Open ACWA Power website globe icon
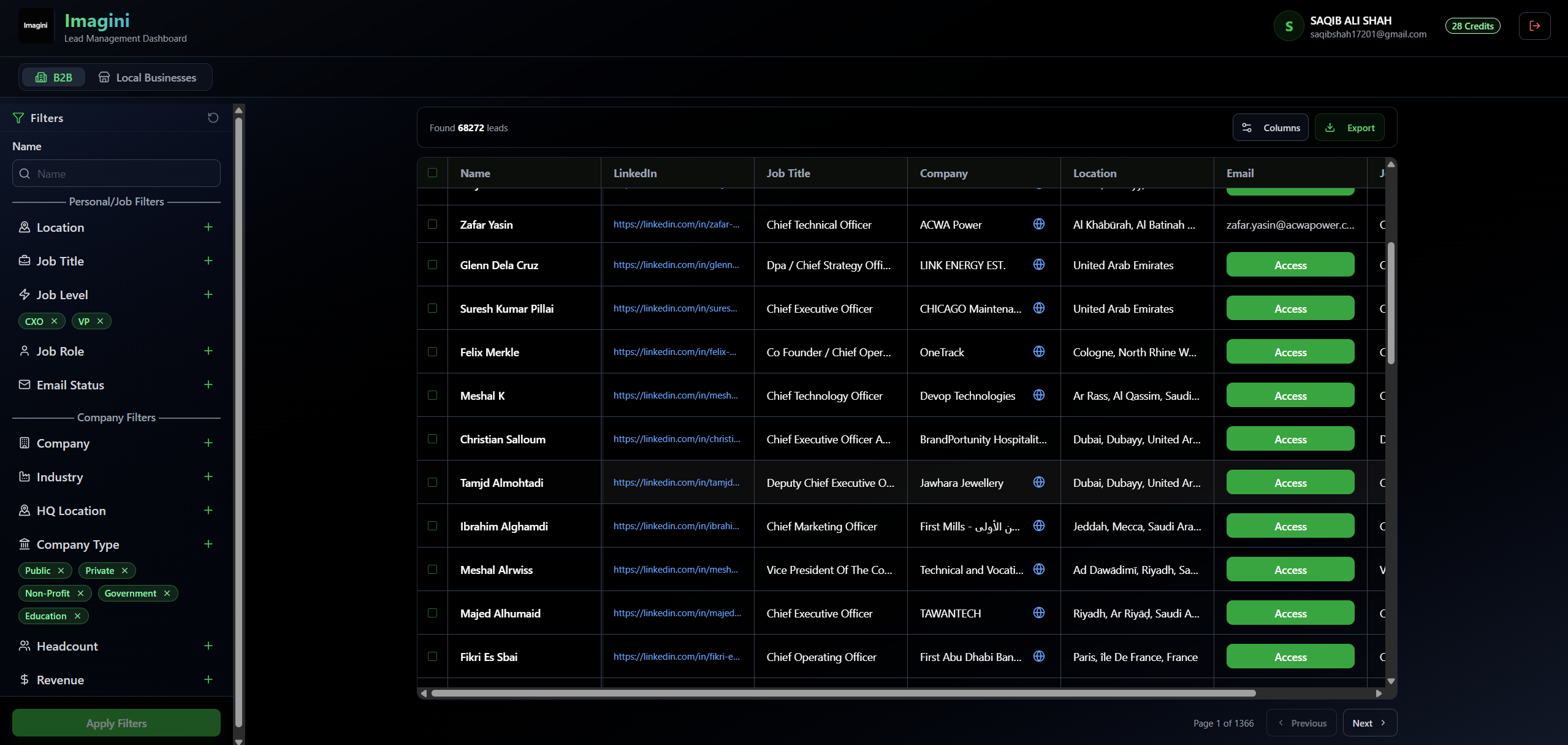The width and height of the screenshot is (1568, 745). (1038, 224)
